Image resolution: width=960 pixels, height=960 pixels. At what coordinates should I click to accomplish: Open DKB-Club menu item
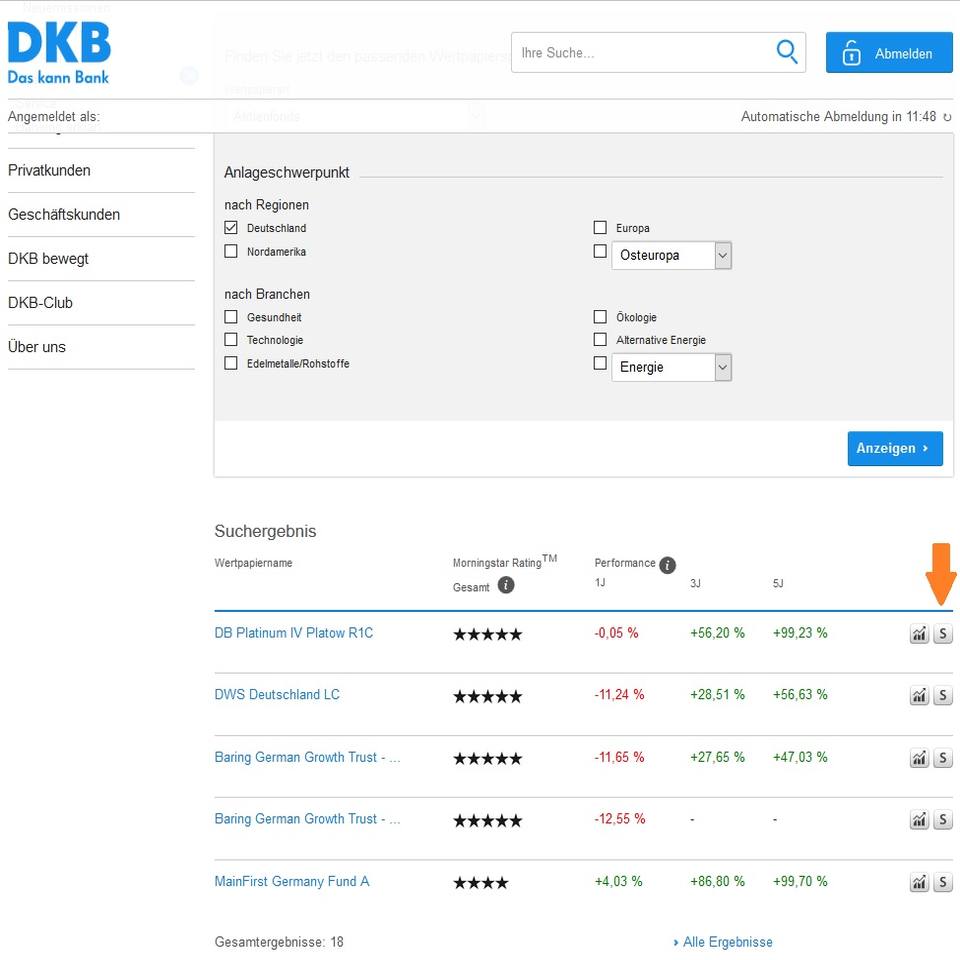40,302
